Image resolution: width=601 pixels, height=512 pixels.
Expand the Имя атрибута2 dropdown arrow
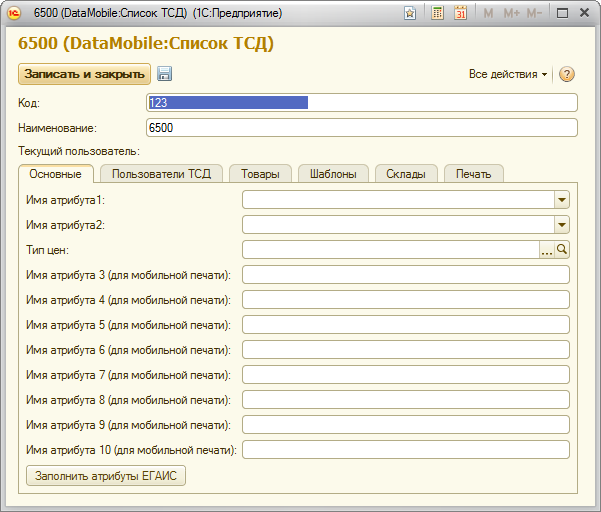coord(562,225)
